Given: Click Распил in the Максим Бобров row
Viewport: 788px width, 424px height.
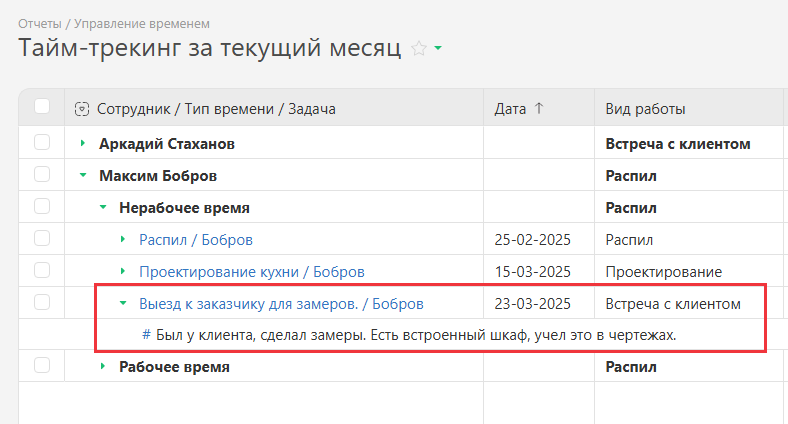Looking at the screenshot, I should point(631,176).
